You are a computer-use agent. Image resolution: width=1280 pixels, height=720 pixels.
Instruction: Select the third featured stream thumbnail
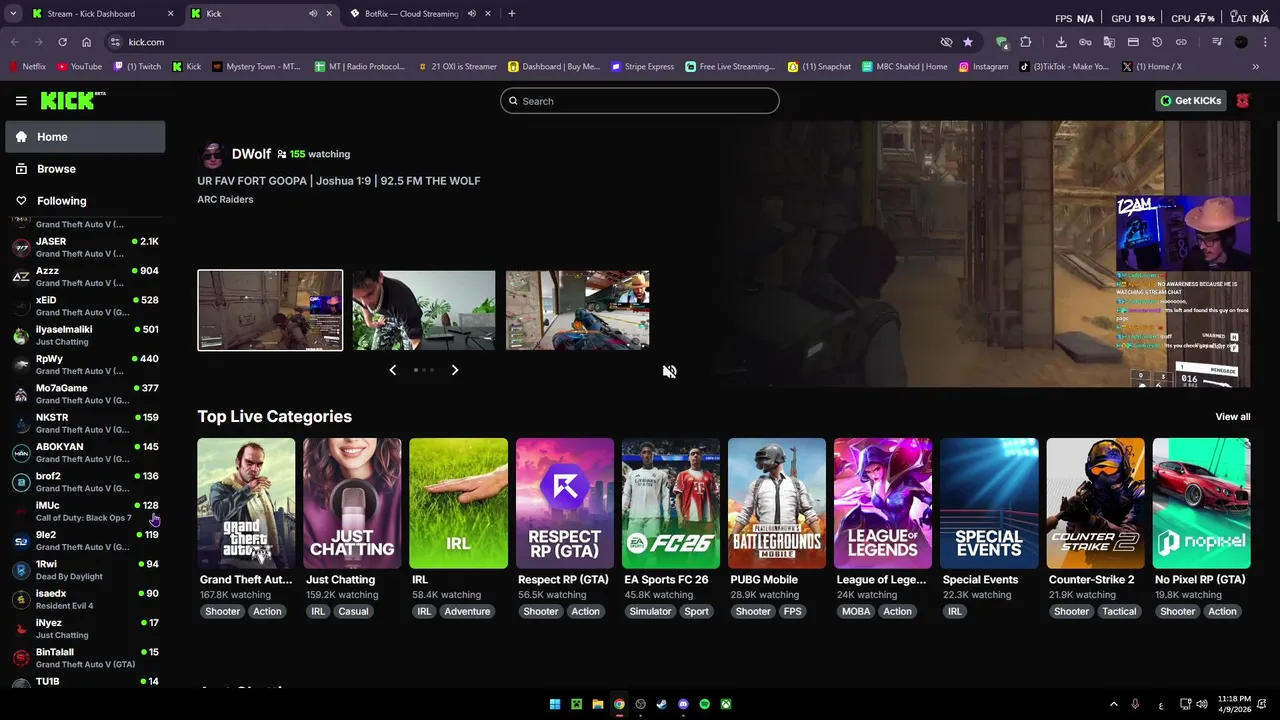[577, 310]
